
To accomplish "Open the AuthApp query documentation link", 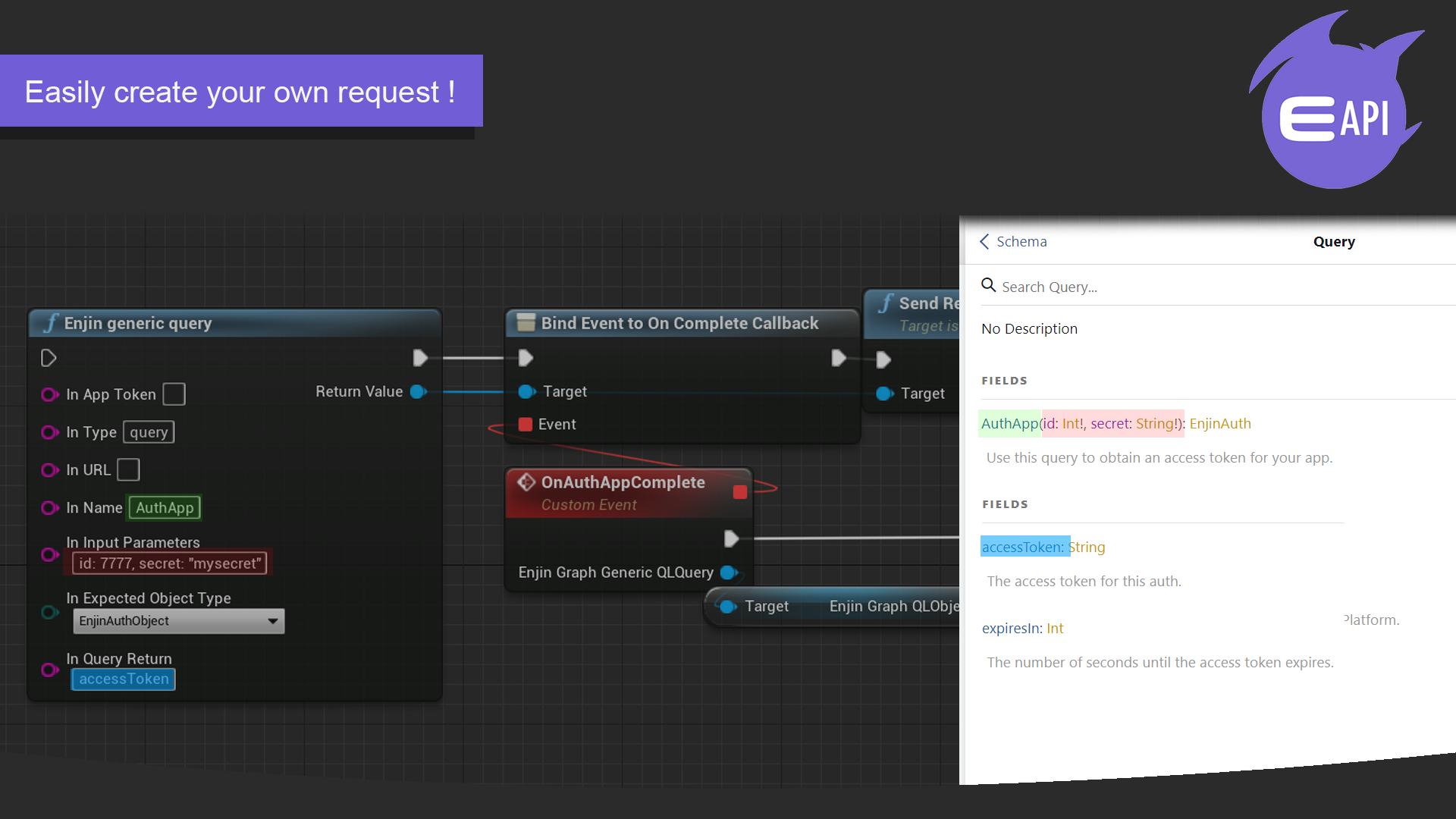I will (x=1009, y=423).
